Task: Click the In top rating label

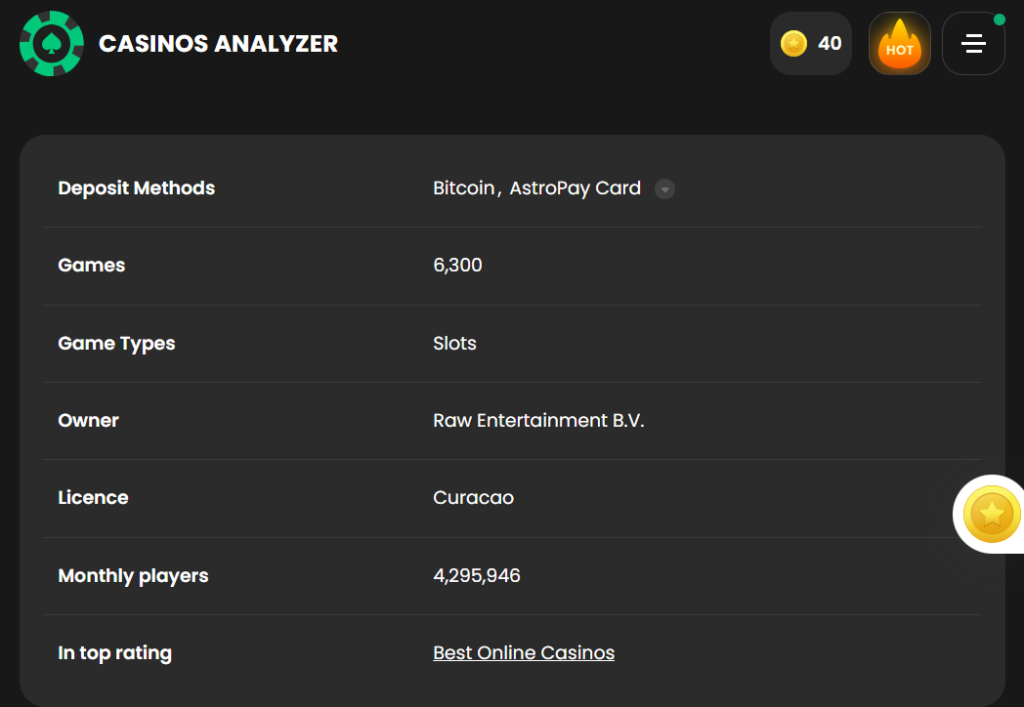Action: (x=115, y=653)
